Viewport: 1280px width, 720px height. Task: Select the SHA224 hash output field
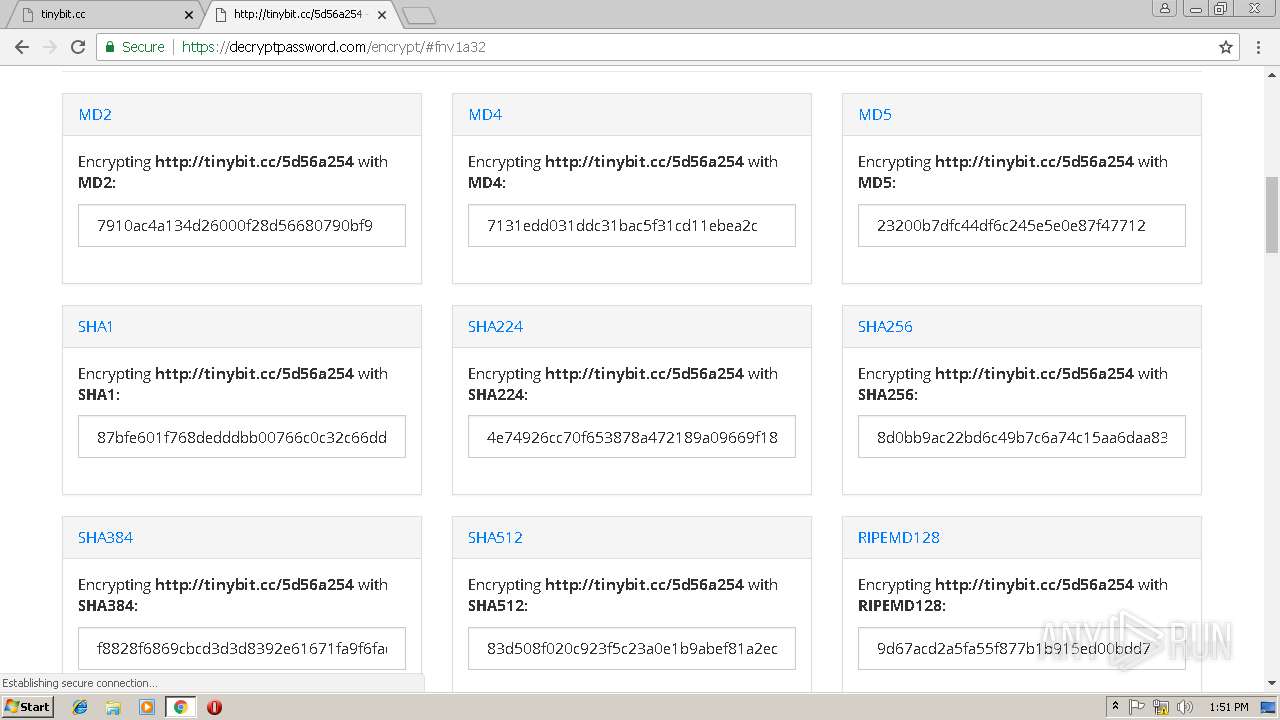(x=632, y=437)
